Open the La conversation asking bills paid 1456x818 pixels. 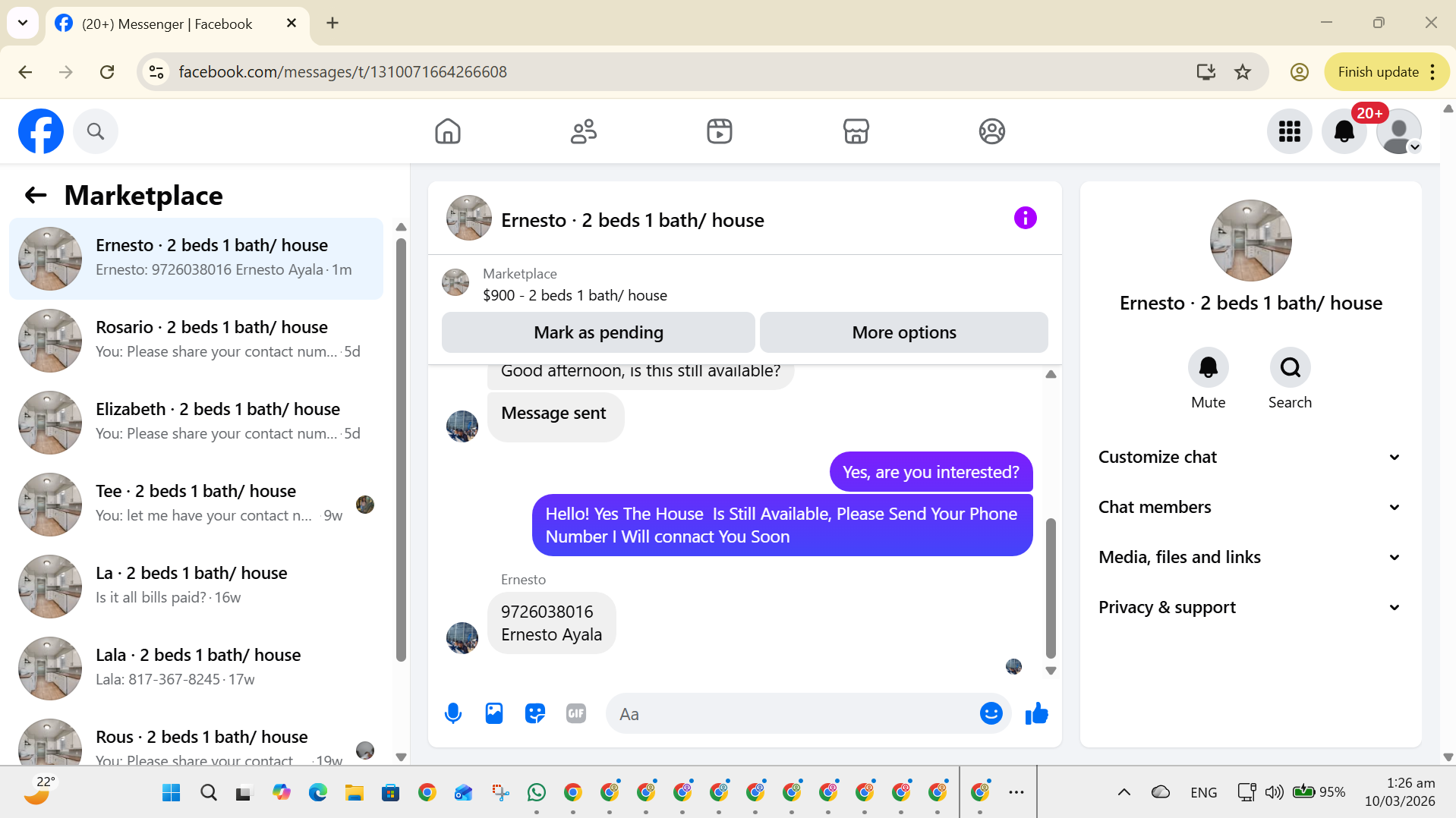(x=196, y=587)
